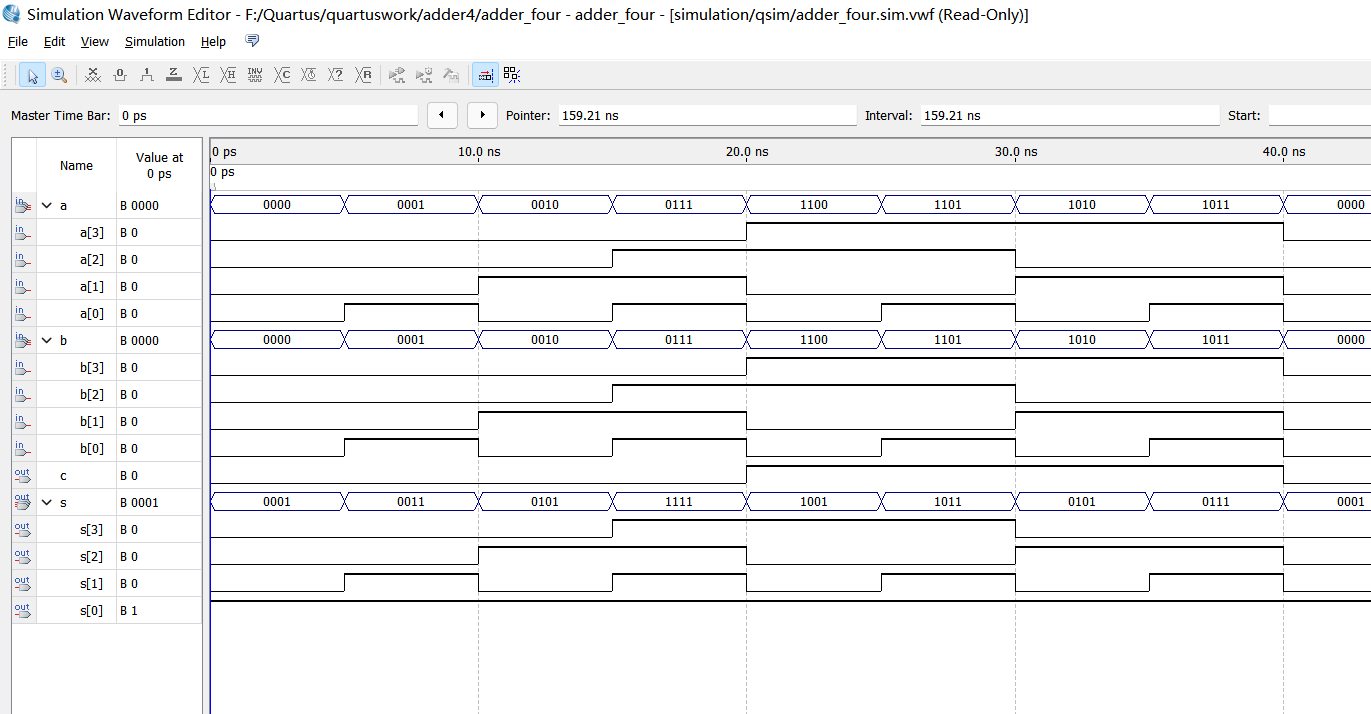Click the Invert (INV) waveform tool

255,75
